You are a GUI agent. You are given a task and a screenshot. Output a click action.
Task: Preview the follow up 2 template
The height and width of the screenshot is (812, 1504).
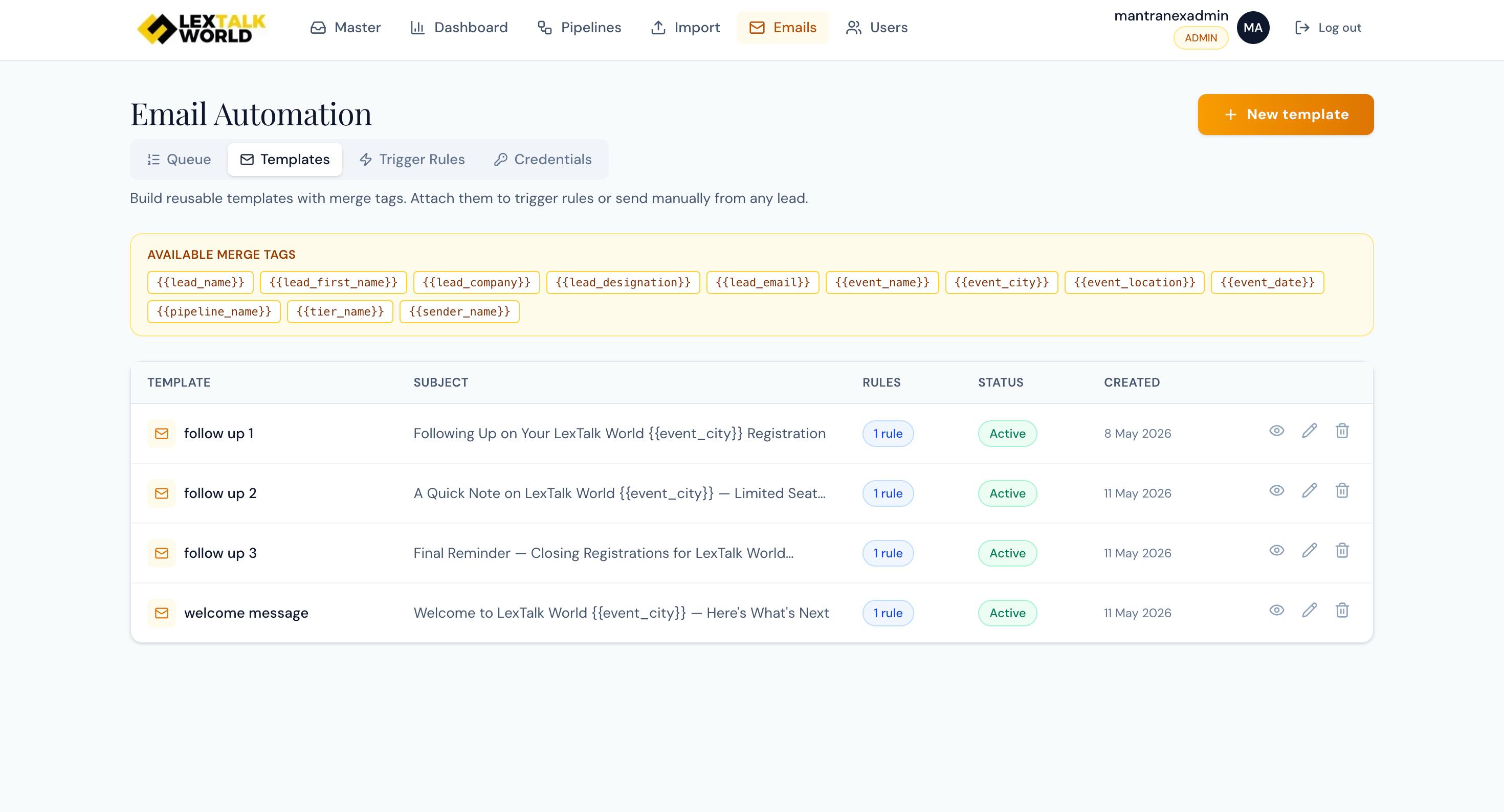pyautogui.click(x=1277, y=490)
